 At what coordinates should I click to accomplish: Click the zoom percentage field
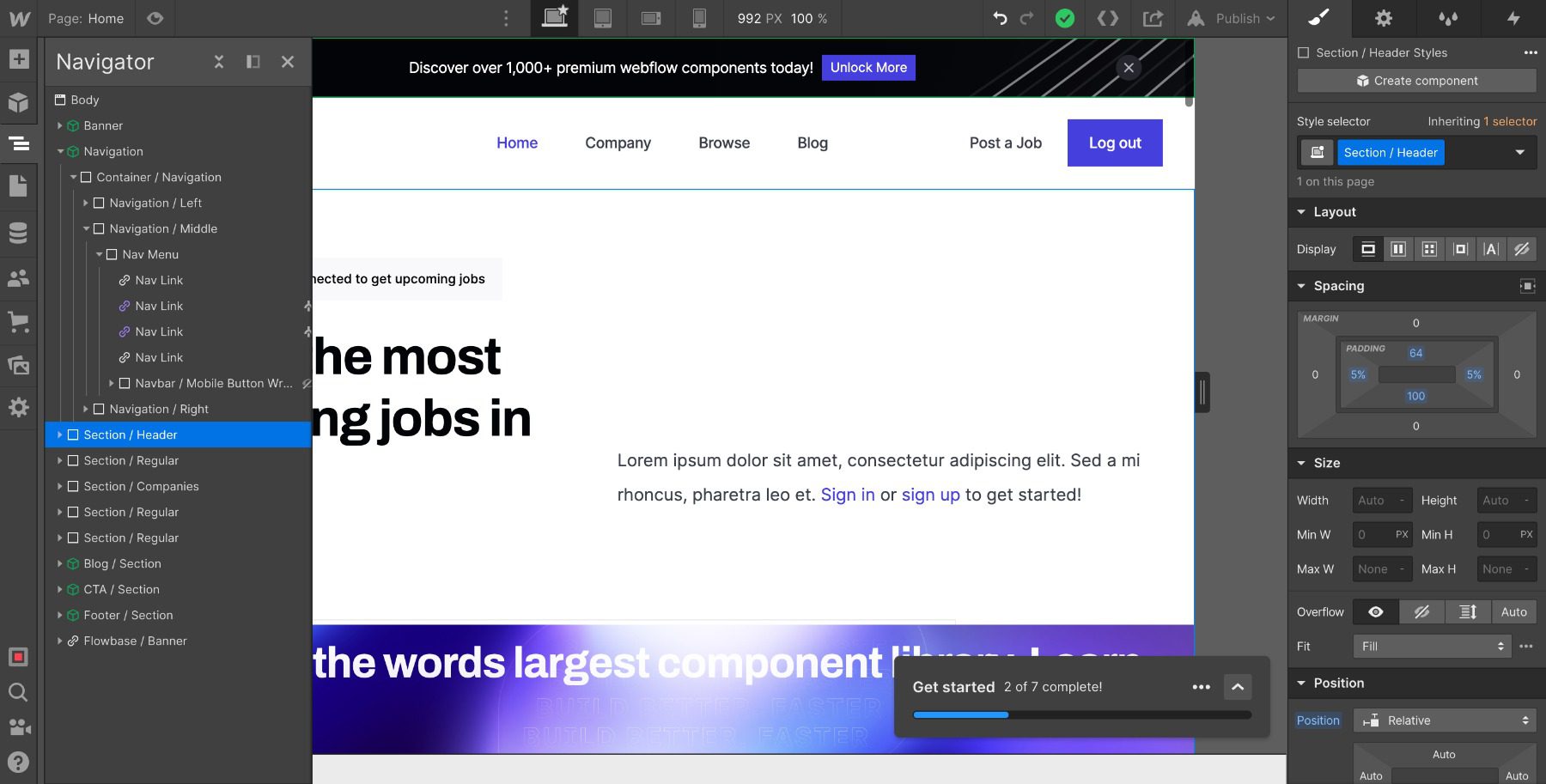[808, 18]
